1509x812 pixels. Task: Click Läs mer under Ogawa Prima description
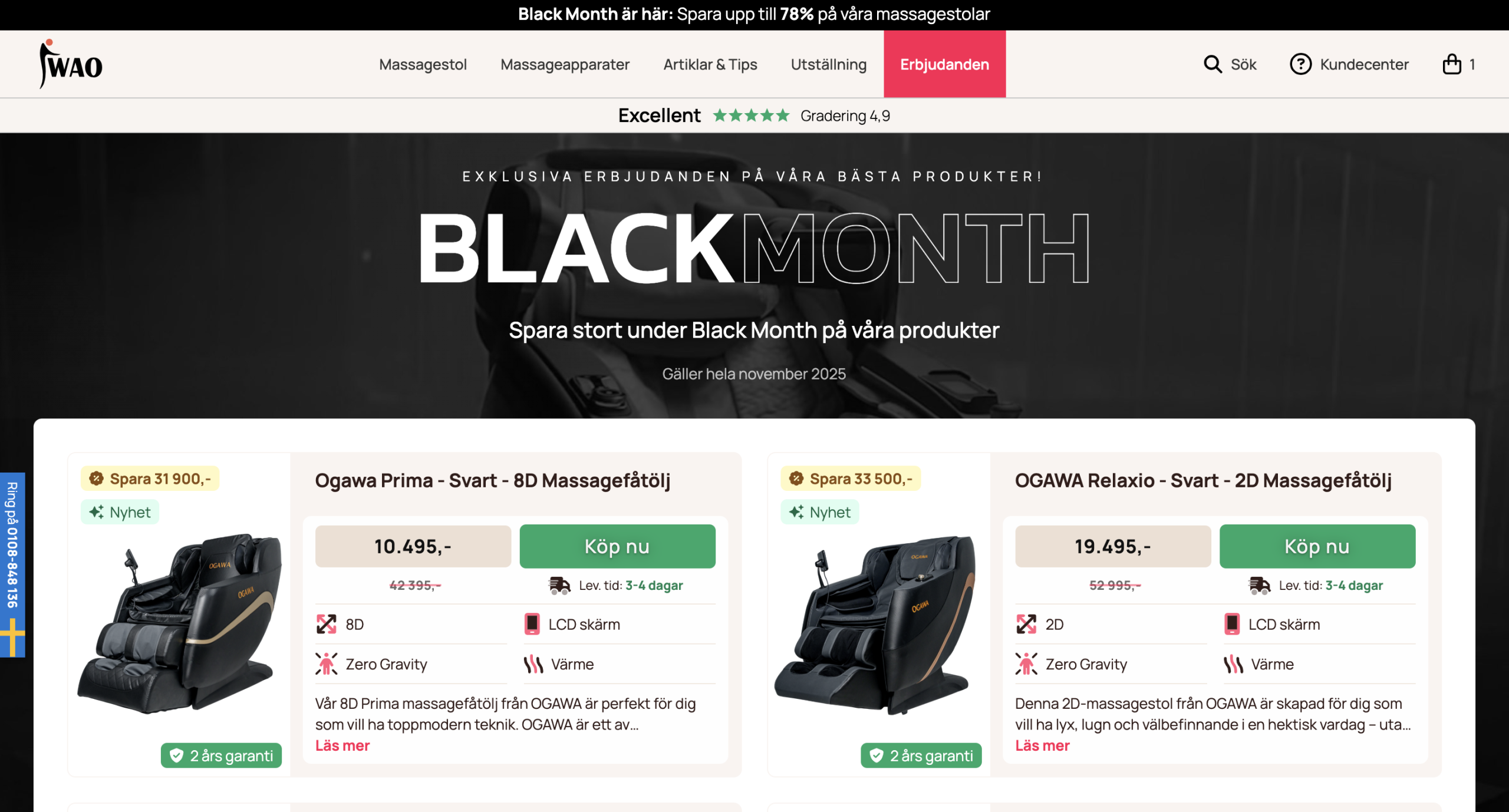pos(342,745)
